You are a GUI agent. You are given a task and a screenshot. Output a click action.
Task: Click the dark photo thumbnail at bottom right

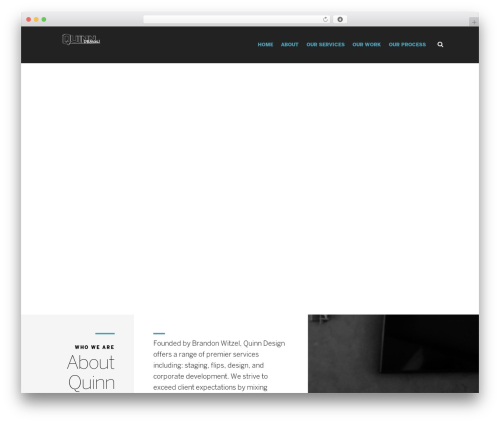coord(393,353)
